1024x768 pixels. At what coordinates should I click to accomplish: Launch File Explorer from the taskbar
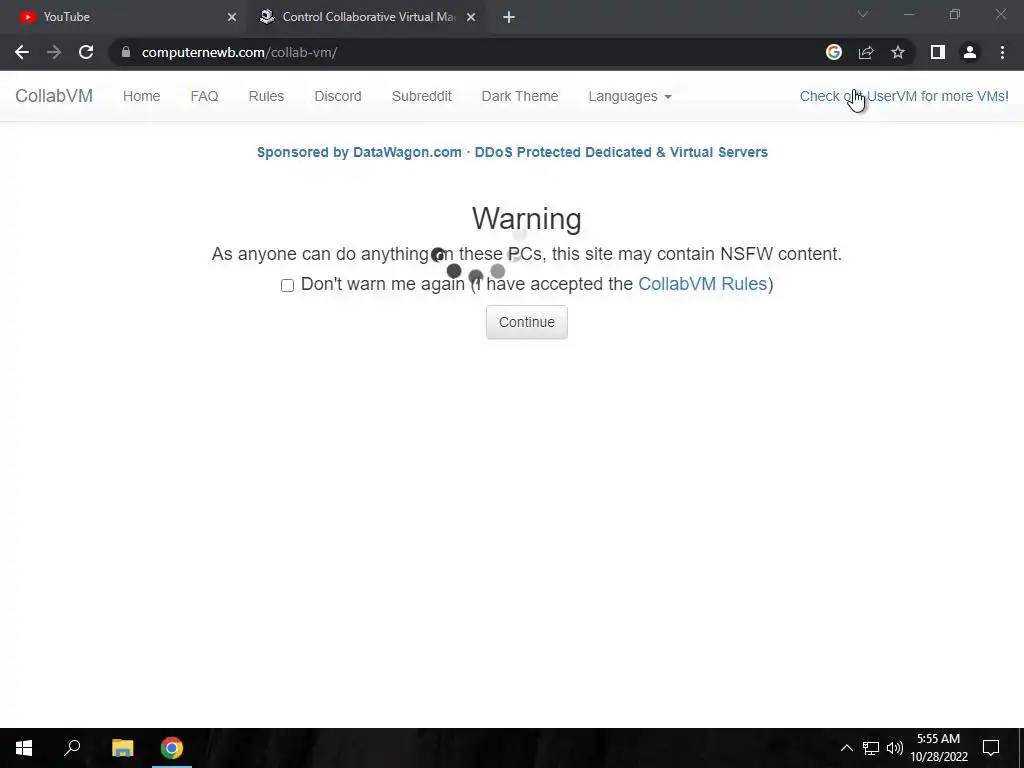(x=123, y=748)
